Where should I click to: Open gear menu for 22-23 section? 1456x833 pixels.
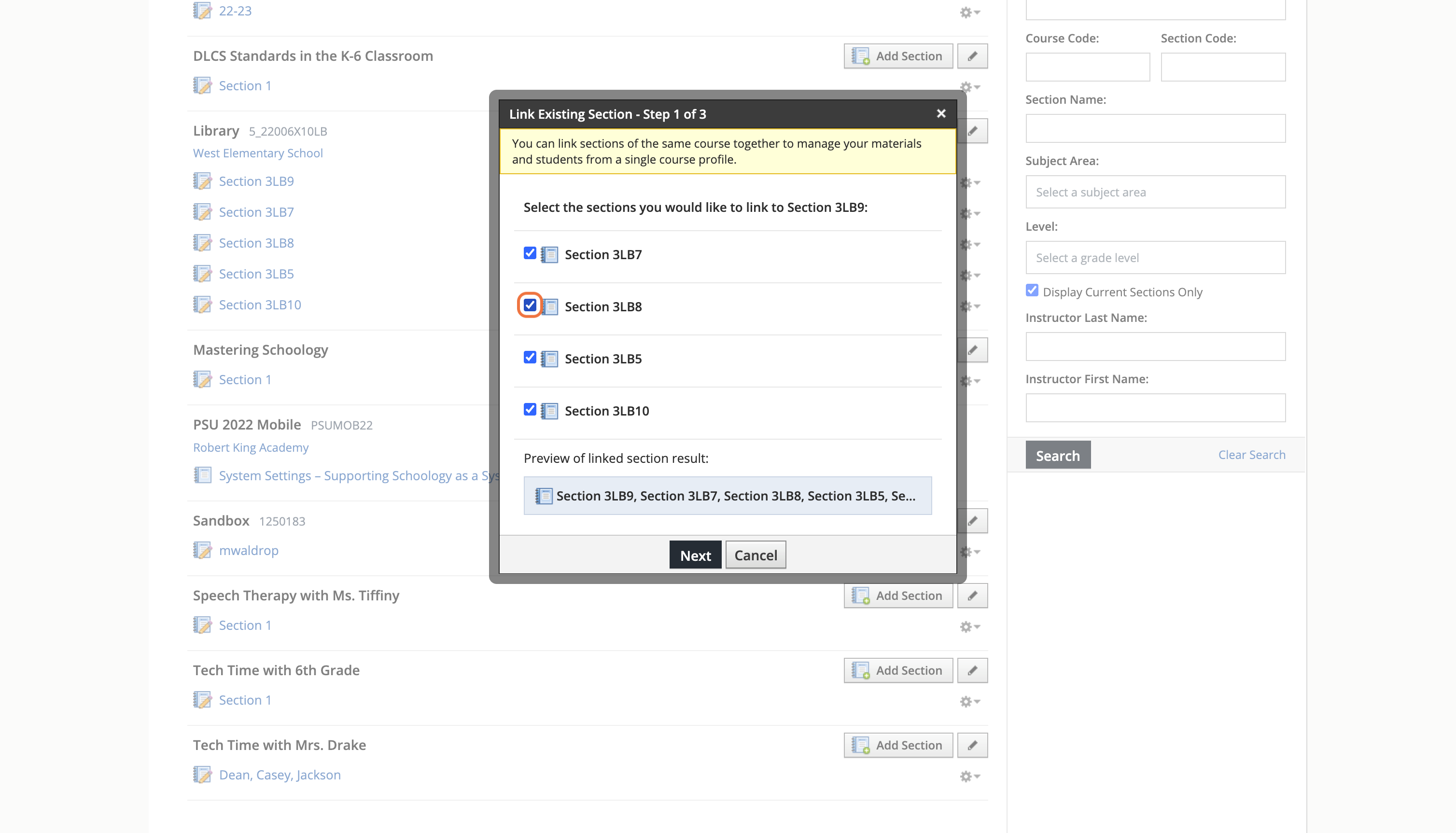[969, 13]
